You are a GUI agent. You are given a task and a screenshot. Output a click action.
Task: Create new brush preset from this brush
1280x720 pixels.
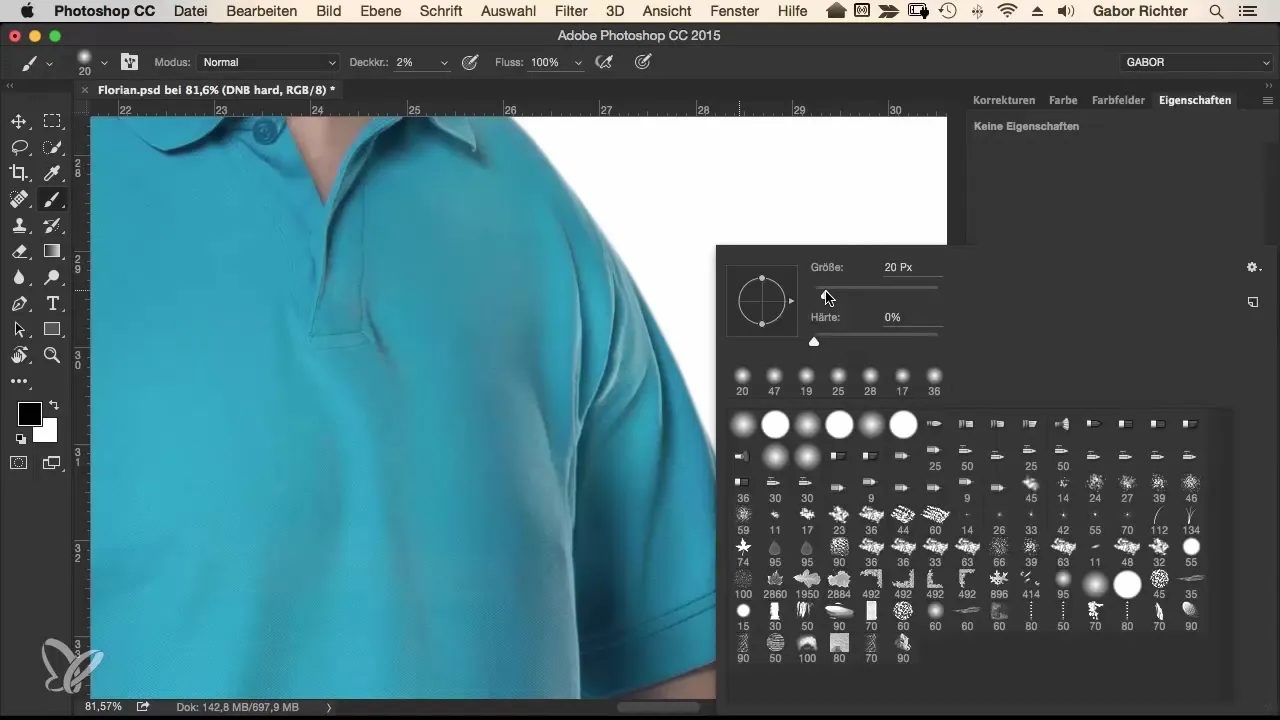1253,301
